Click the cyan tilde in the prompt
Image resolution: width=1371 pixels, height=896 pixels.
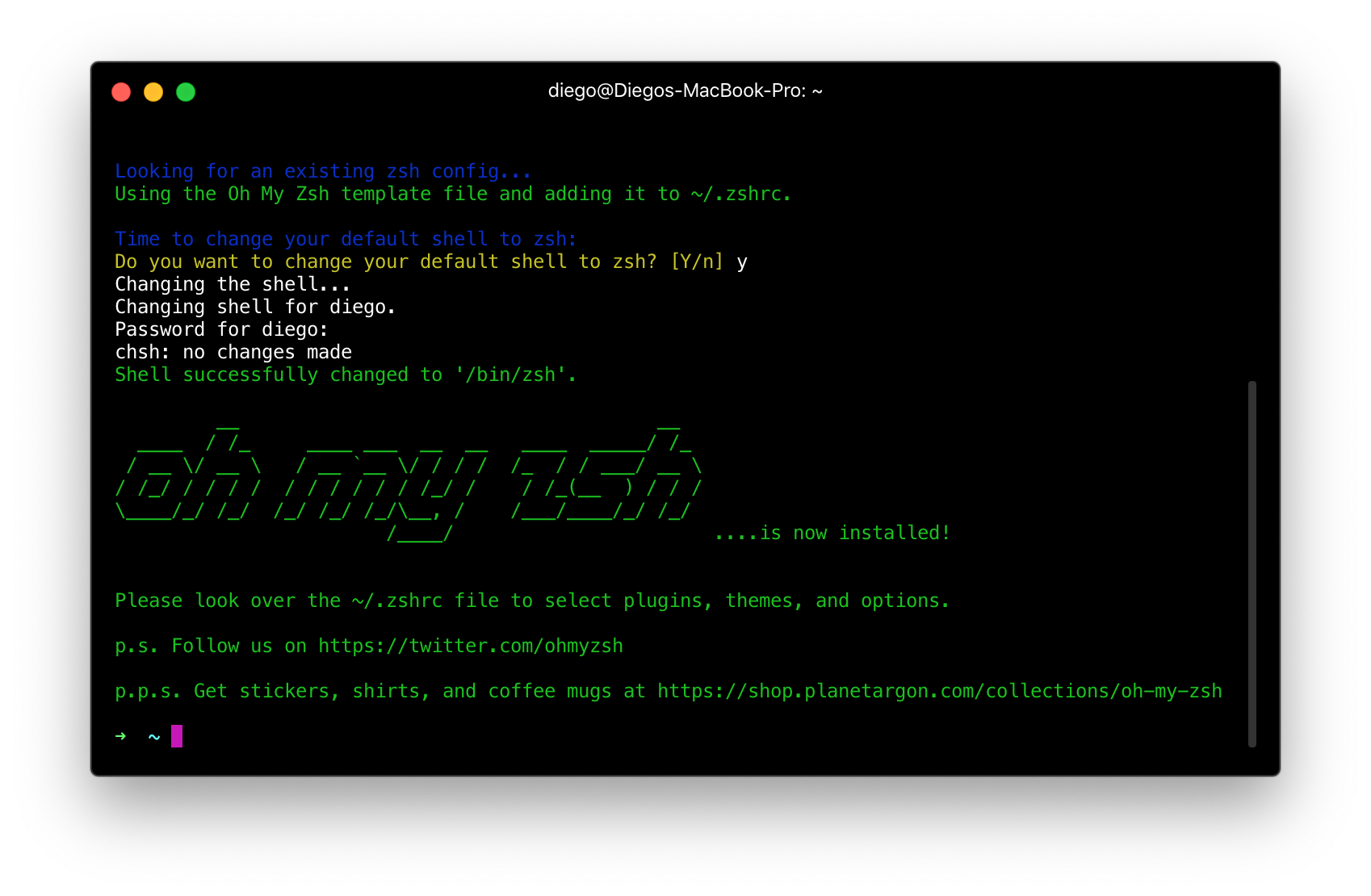(x=154, y=737)
